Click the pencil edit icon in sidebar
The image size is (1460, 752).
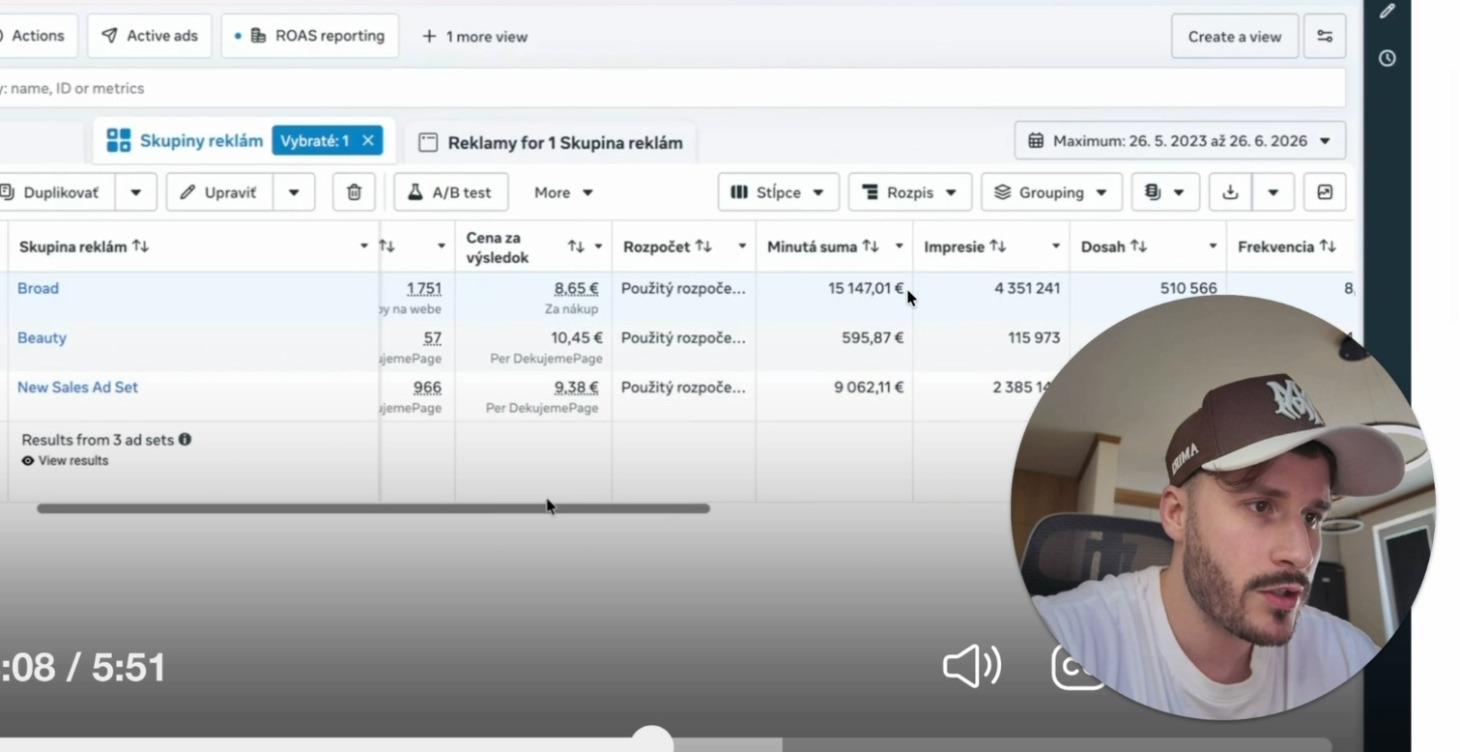(1386, 11)
